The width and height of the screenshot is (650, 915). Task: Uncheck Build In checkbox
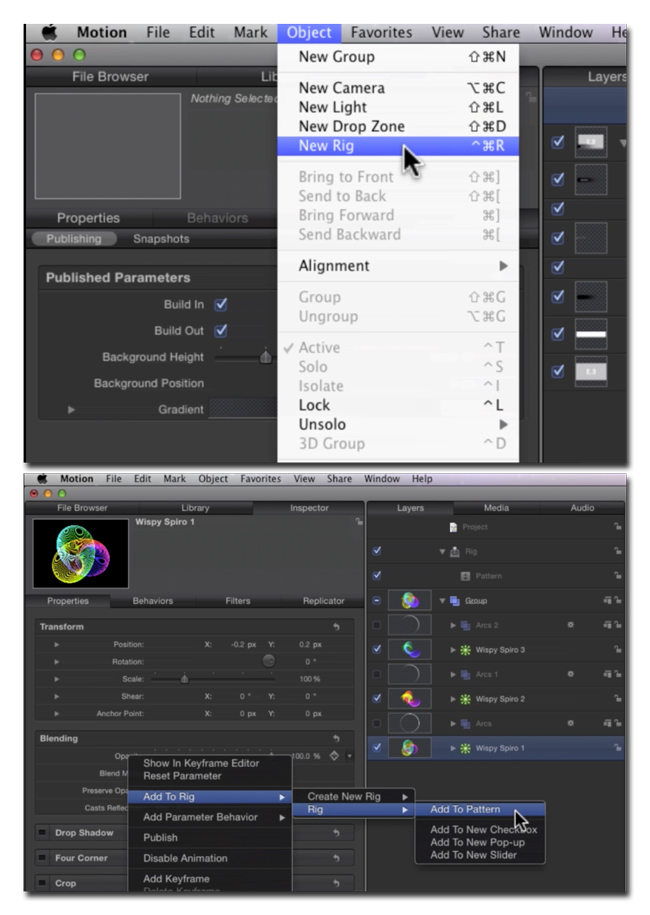(221, 304)
